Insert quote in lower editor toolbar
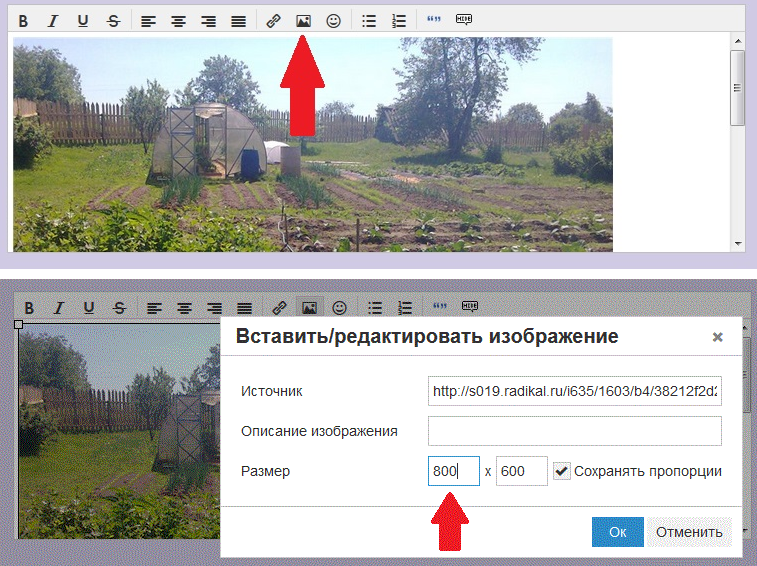Image resolution: width=757 pixels, height=566 pixels. tap(440, 306)
